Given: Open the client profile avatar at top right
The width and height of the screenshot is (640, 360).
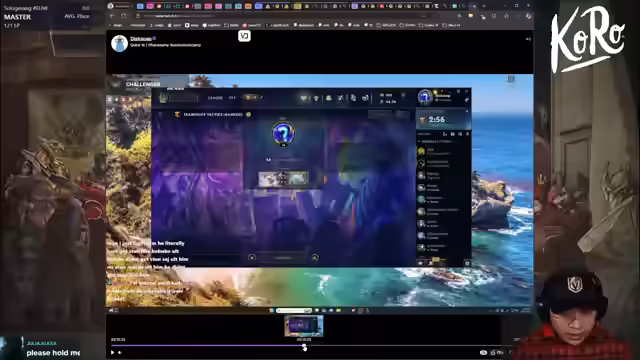Looking at the screenshot, I should (x=425, y=97).
